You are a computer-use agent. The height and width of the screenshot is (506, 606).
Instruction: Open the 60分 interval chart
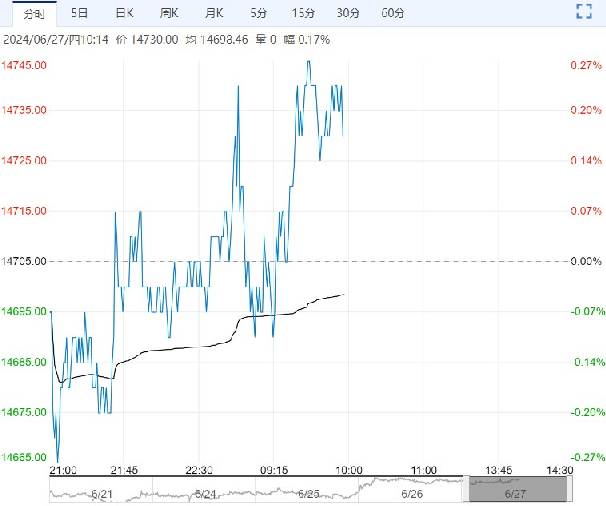(393, 13)
